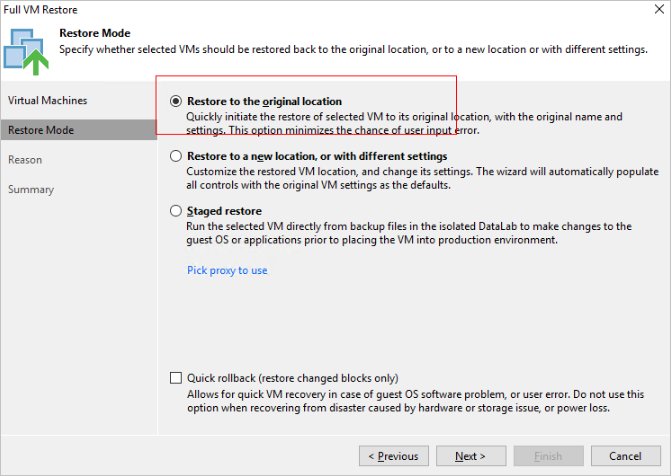This screenshot has width=671, height=476.
Task: Click the Previous button
Action: [x=393, y=456]
